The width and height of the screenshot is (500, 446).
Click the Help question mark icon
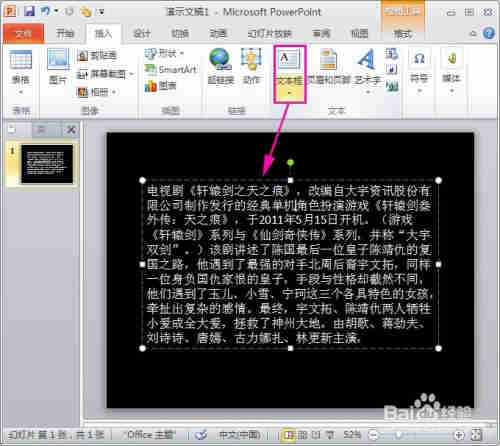489,33
